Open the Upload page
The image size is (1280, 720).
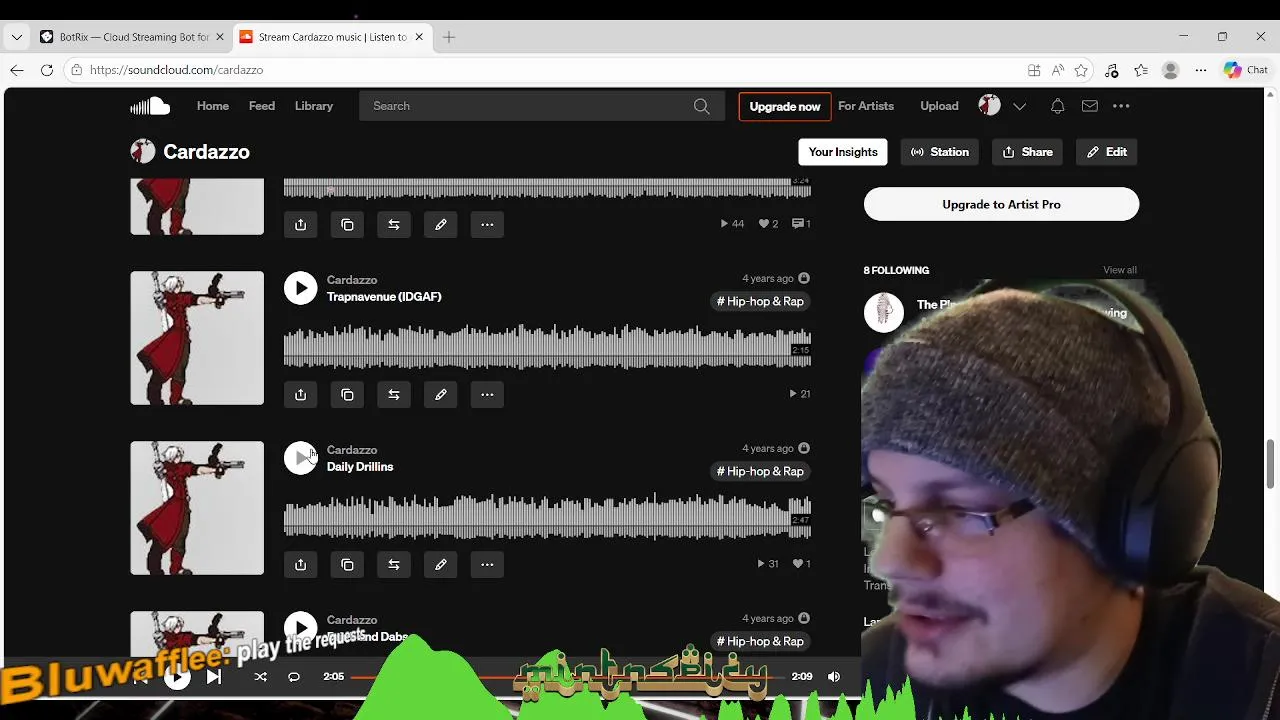point(939,106)
